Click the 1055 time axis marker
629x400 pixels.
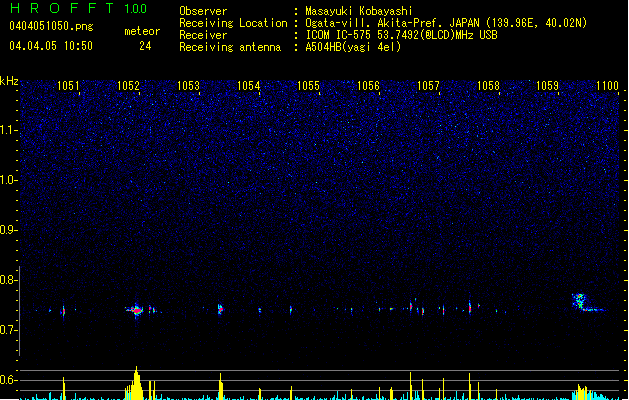pyautogui.click(x=308, y=85)
